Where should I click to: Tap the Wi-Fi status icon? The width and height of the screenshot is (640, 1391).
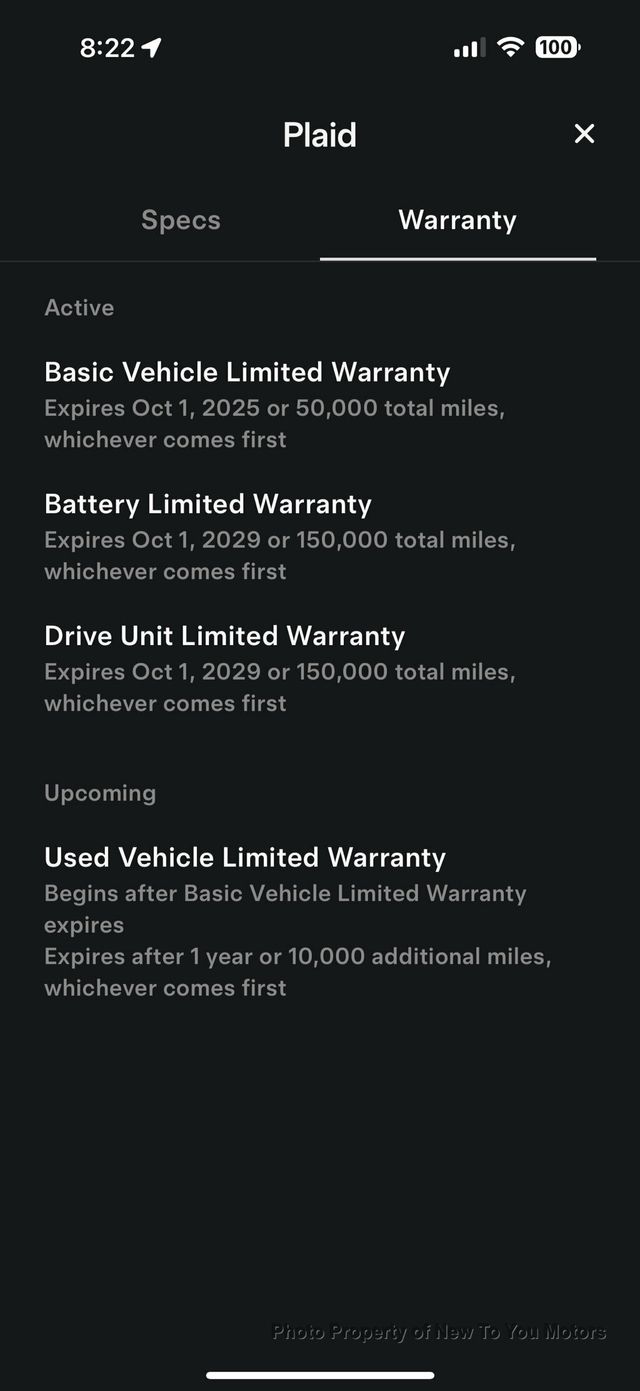[510, 46]
